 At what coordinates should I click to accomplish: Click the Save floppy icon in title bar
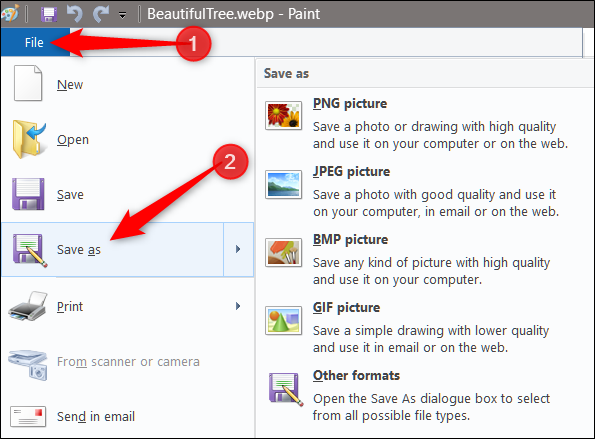(x=49, y=14)
